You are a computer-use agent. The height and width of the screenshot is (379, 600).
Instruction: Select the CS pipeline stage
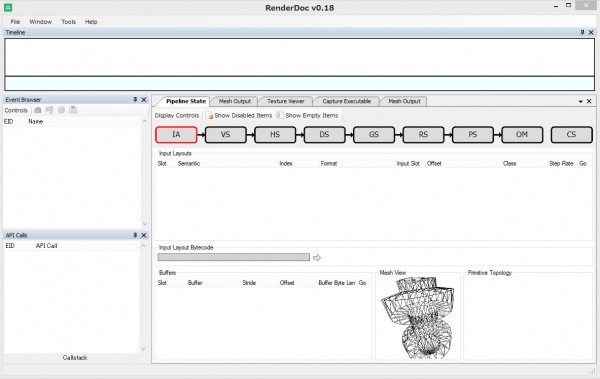pos(572,135)
